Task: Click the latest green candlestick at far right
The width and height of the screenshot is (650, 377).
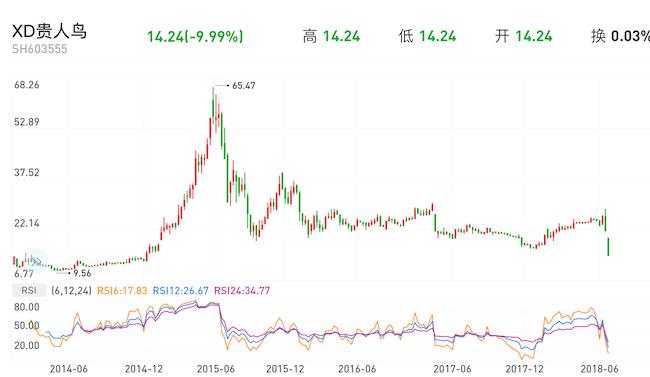Action: 609,247
